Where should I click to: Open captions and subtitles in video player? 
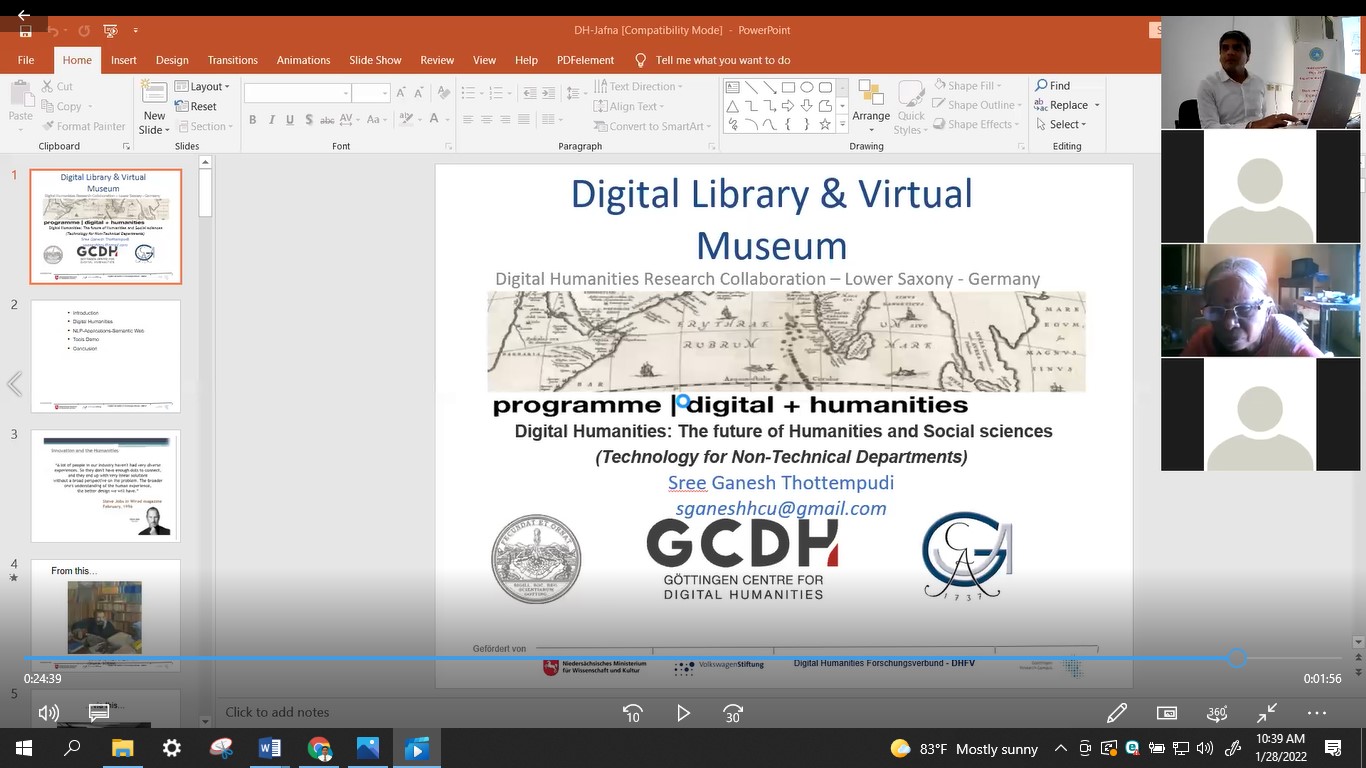click(x=99, y=713)
